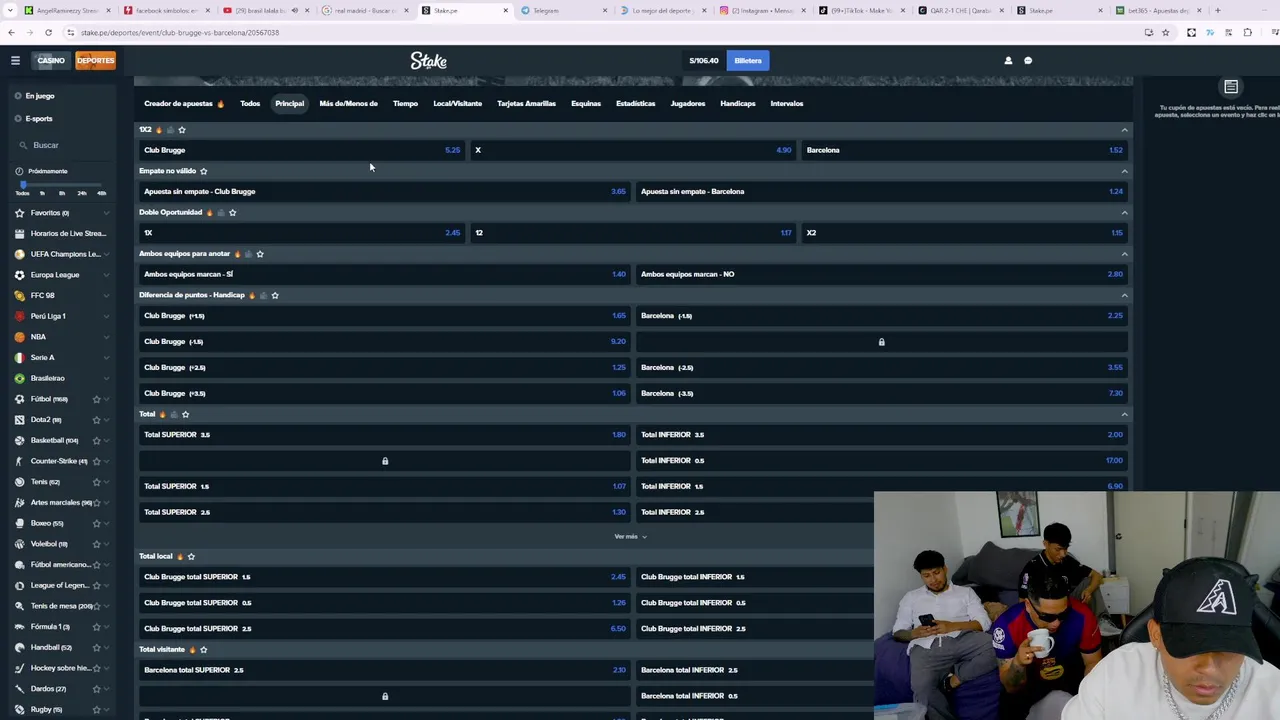The height and width of the screenshot is (720, 1280).
Task: Expand the Perú Liga 1 entry
Action: [x=106, y=316]
